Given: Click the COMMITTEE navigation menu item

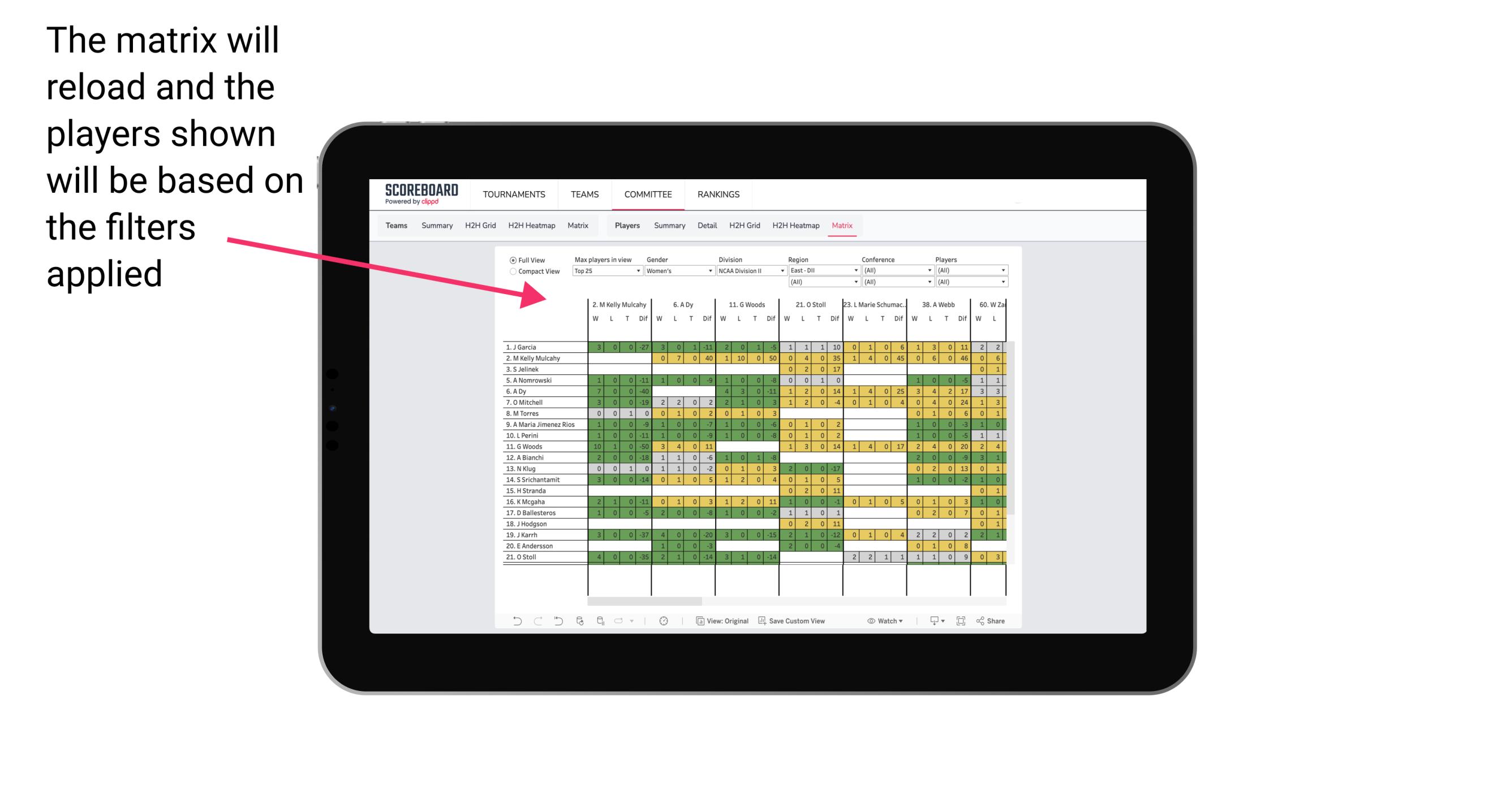Looking at the screenshot, I should point(648,194).
